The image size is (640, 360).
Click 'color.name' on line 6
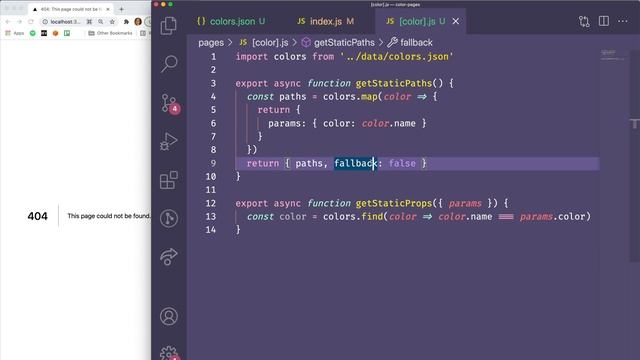[389, 123]
